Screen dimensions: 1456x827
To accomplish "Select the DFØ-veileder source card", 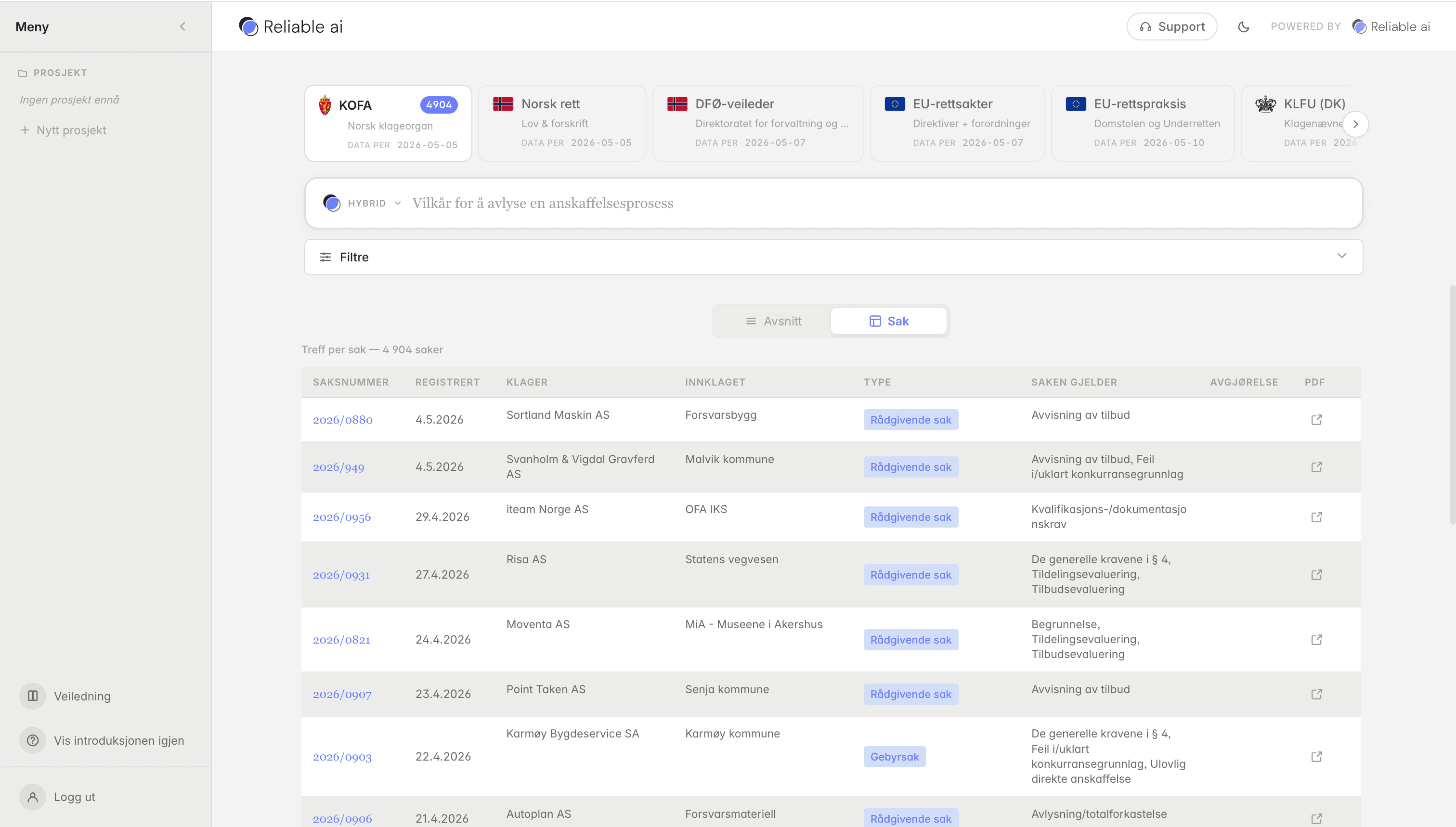I will [x=758, y=123].
